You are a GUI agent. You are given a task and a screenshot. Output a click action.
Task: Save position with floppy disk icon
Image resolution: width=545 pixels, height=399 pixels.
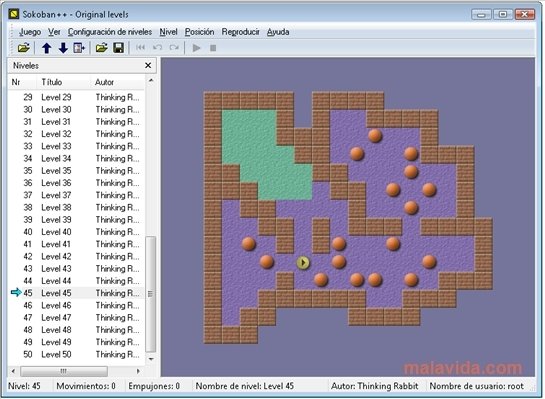click(x=119, y=48)
